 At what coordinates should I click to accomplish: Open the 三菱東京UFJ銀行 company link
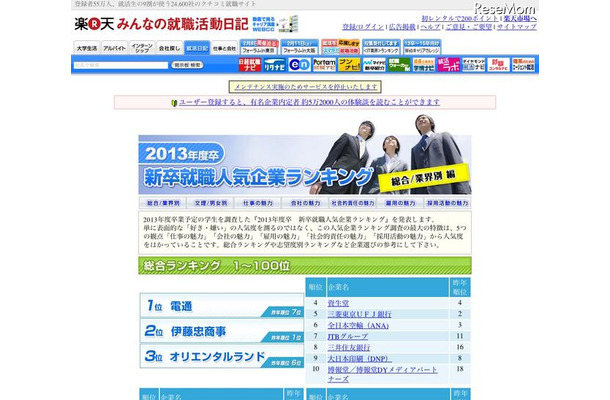click(x=359, y=314)
